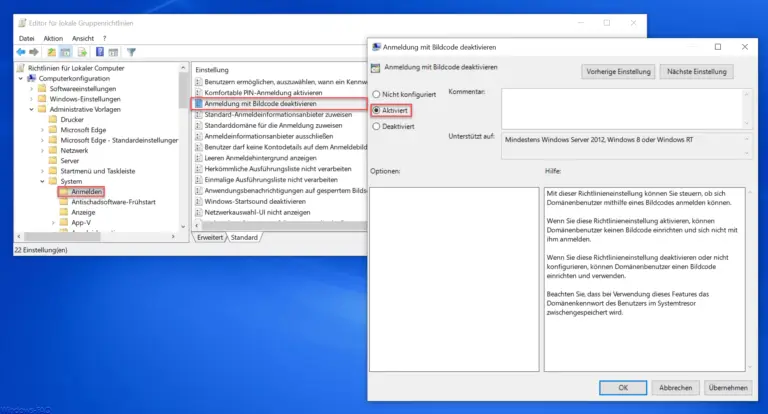
Task: Click the Richtlinien für Lokaler Computer root icon
Action: pos(21,68)
